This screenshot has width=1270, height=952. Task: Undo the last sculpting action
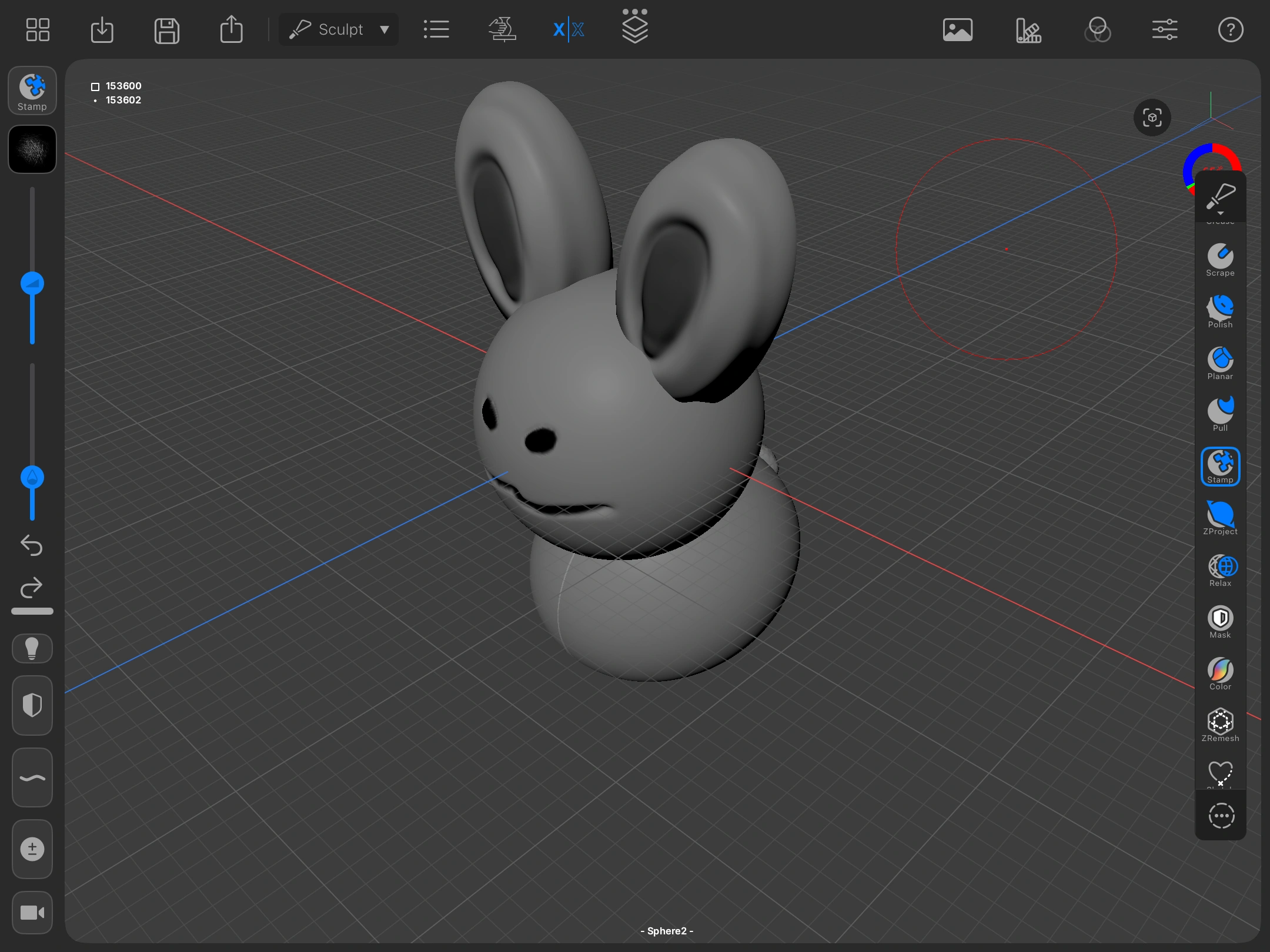click(x=32, y=546)
